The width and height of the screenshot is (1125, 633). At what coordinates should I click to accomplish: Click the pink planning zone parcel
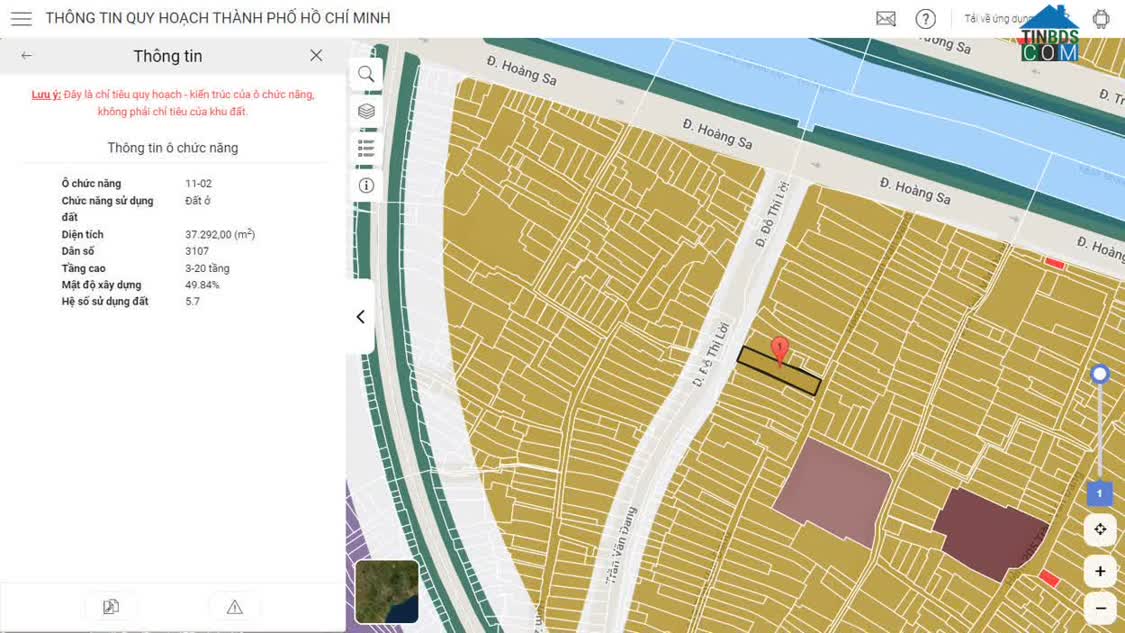pos(832,492)
